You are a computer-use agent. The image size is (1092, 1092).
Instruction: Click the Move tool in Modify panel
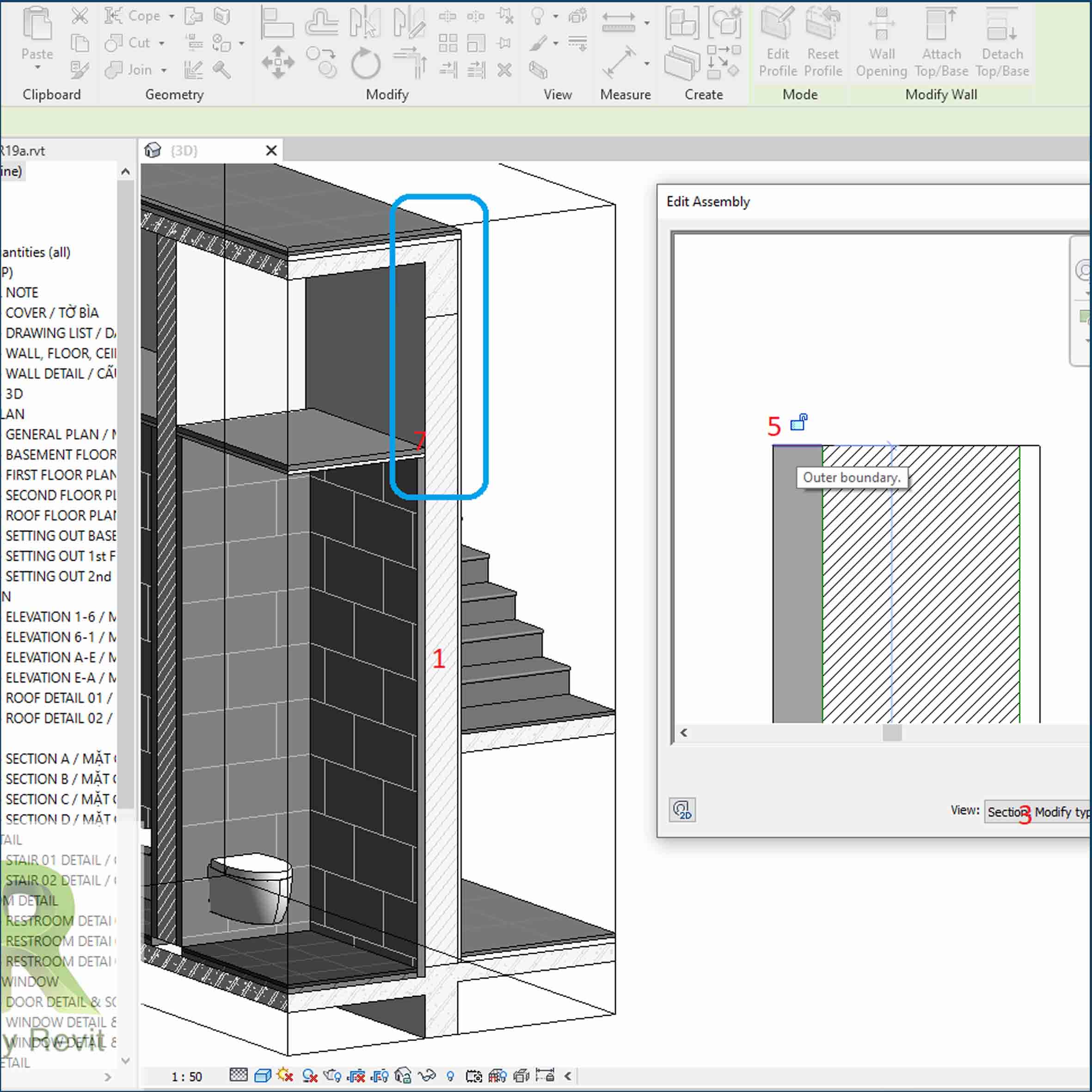(x=277, y=62)
